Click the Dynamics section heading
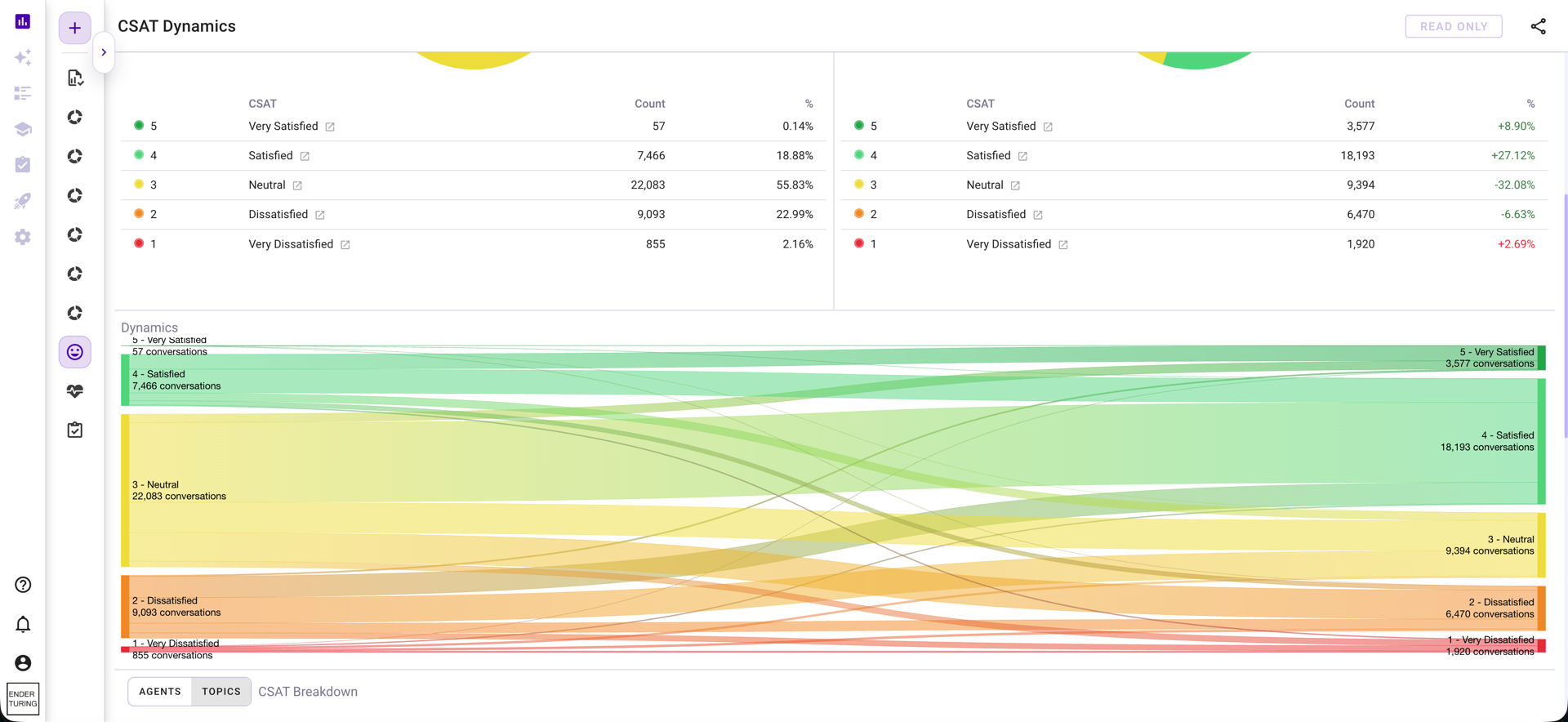Viewport: 1568px width, 722px height. click(x=149, y=328)
